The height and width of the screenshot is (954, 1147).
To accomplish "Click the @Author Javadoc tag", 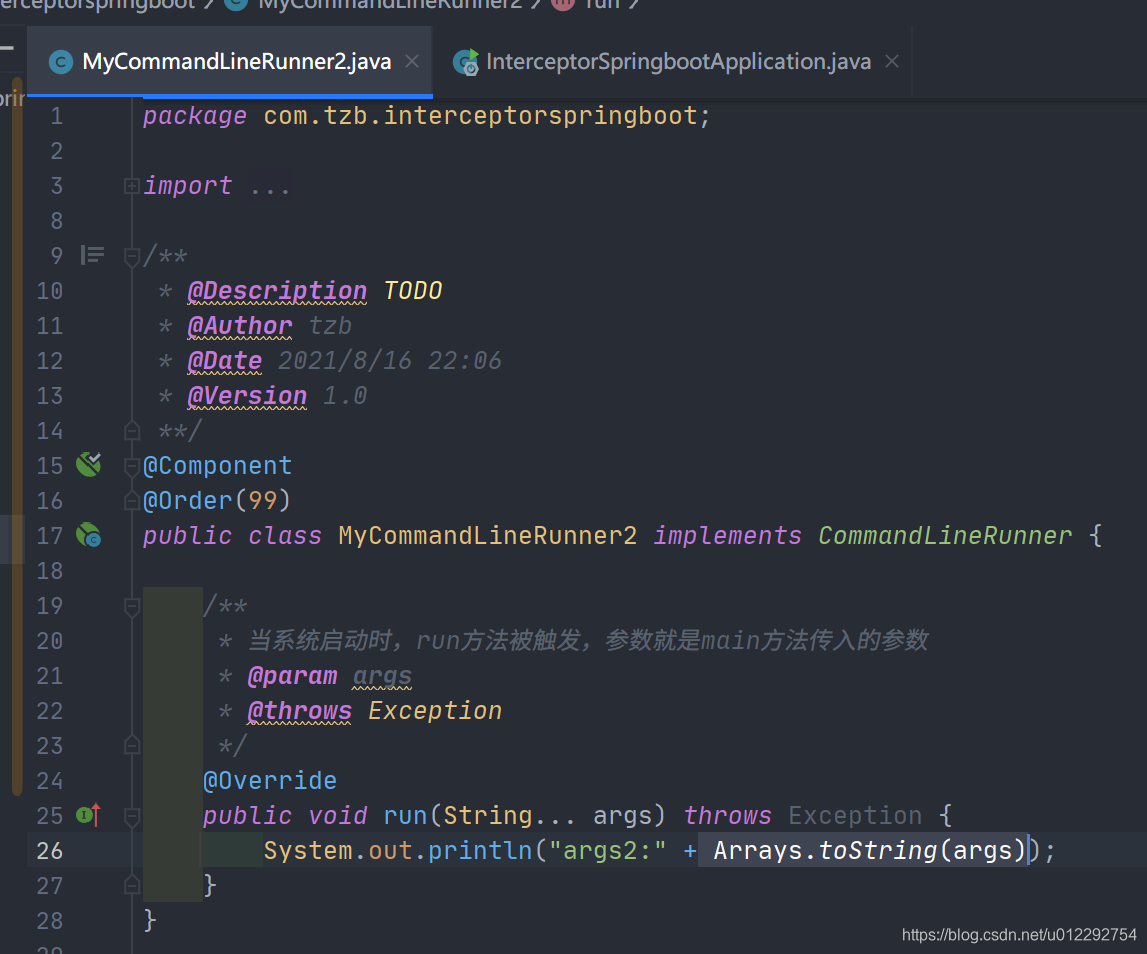I will 240,326.
